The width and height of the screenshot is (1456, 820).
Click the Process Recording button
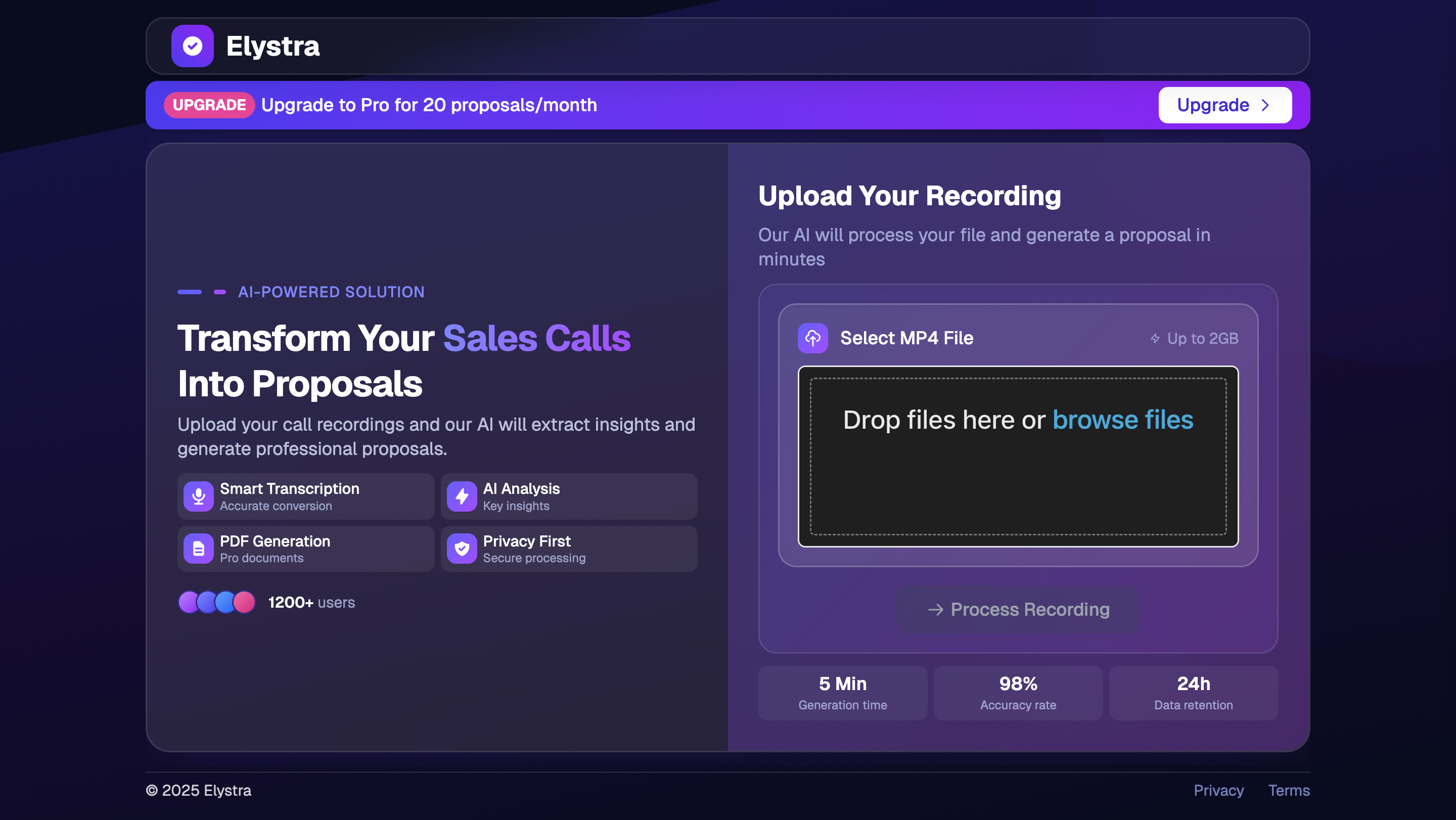(1019, 609)
